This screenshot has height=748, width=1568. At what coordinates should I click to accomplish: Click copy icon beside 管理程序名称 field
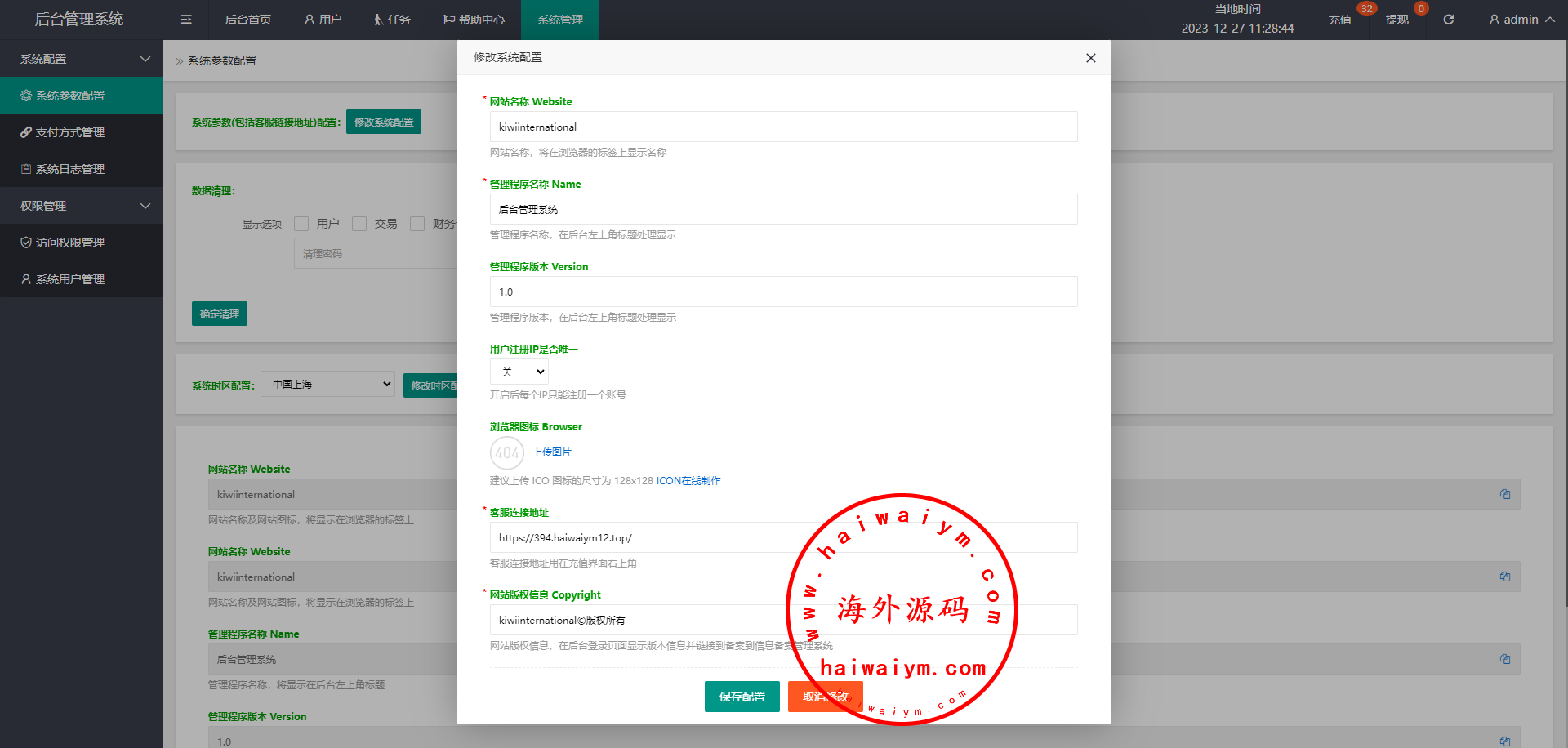click(1504, 659)
